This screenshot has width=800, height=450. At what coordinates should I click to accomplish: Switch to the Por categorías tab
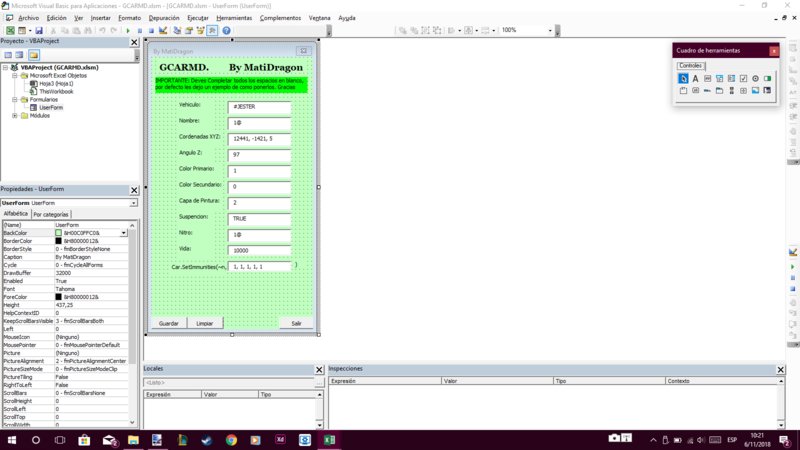pos(51,214)
